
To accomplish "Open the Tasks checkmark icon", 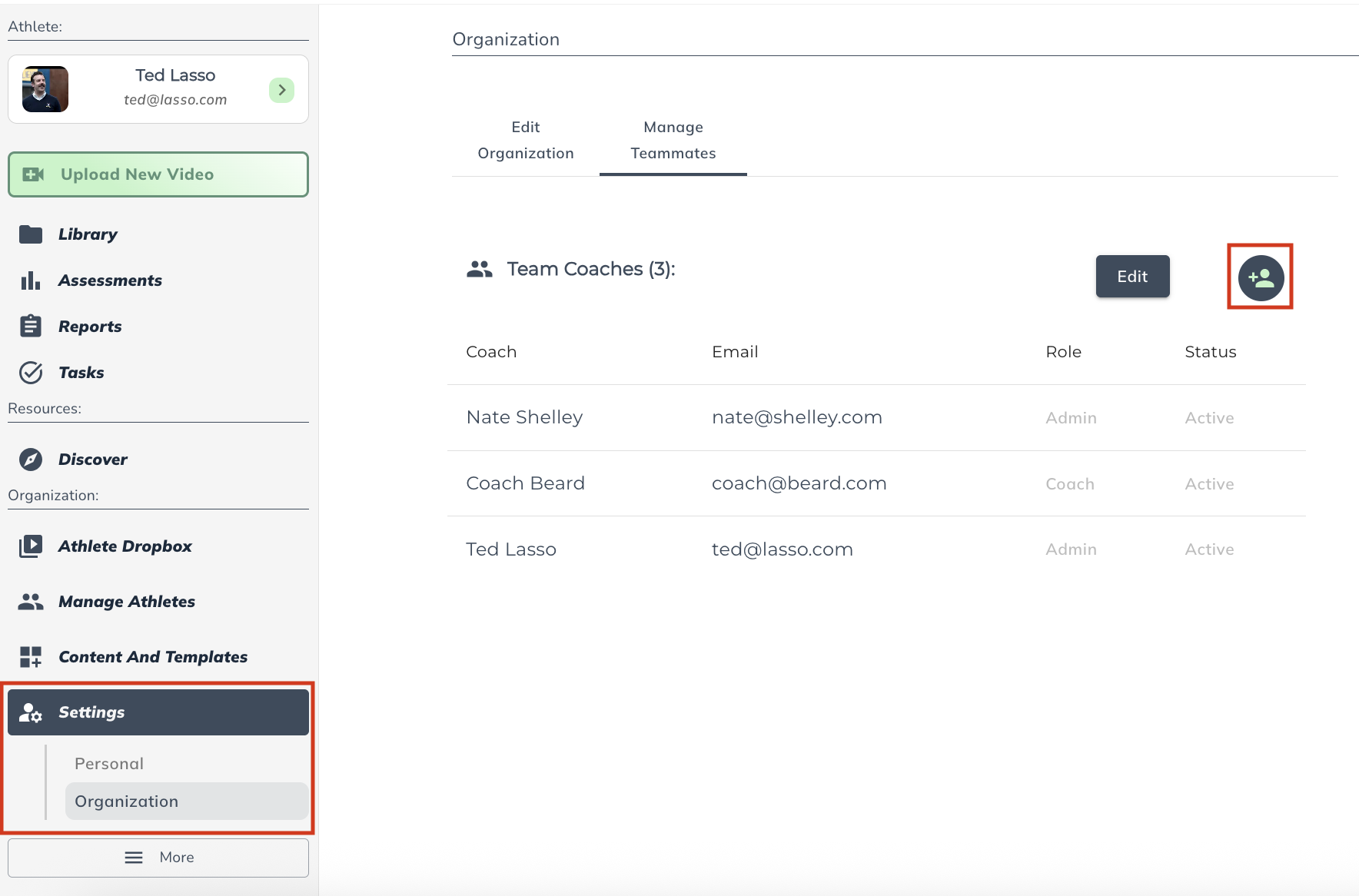I will point(31,373).
